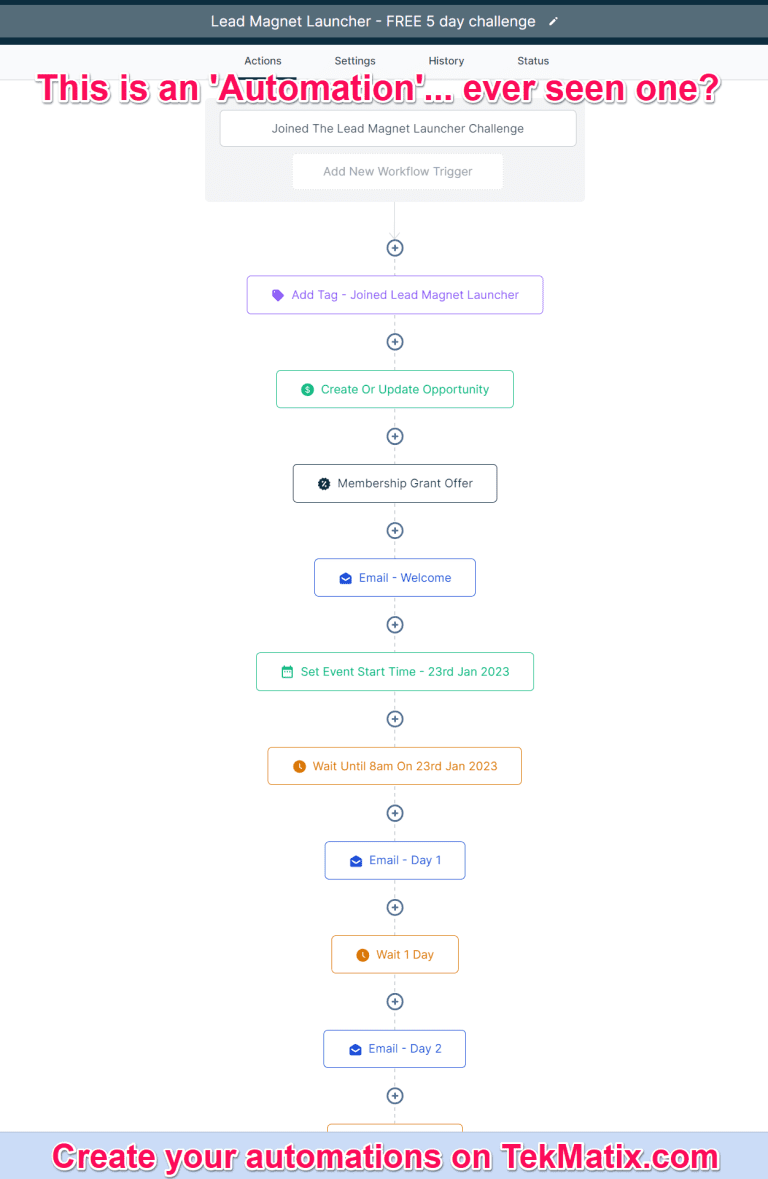The image size is (768, 1179).
Task: Click plus icon below Email - Welcome step
Action: 395,625
